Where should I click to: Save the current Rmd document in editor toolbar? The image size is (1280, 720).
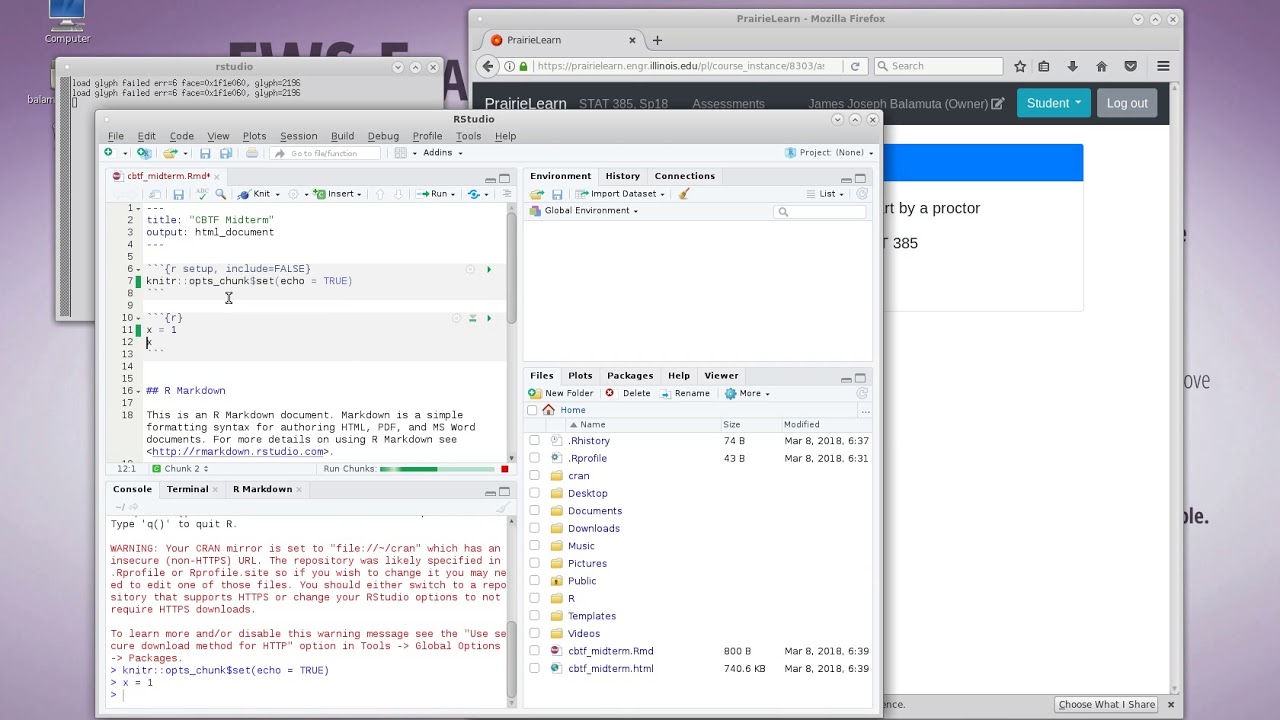(x=178, y=194)
